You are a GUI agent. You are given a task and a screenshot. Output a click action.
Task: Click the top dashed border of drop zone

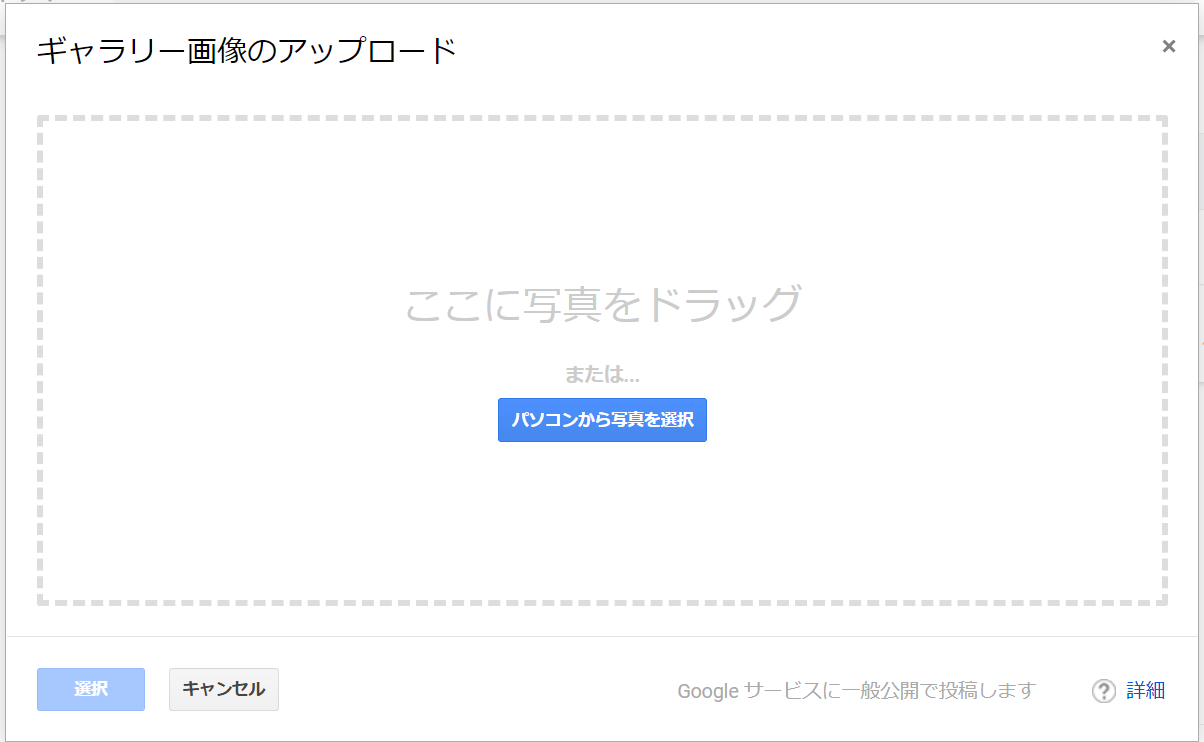tap(602, 118)
